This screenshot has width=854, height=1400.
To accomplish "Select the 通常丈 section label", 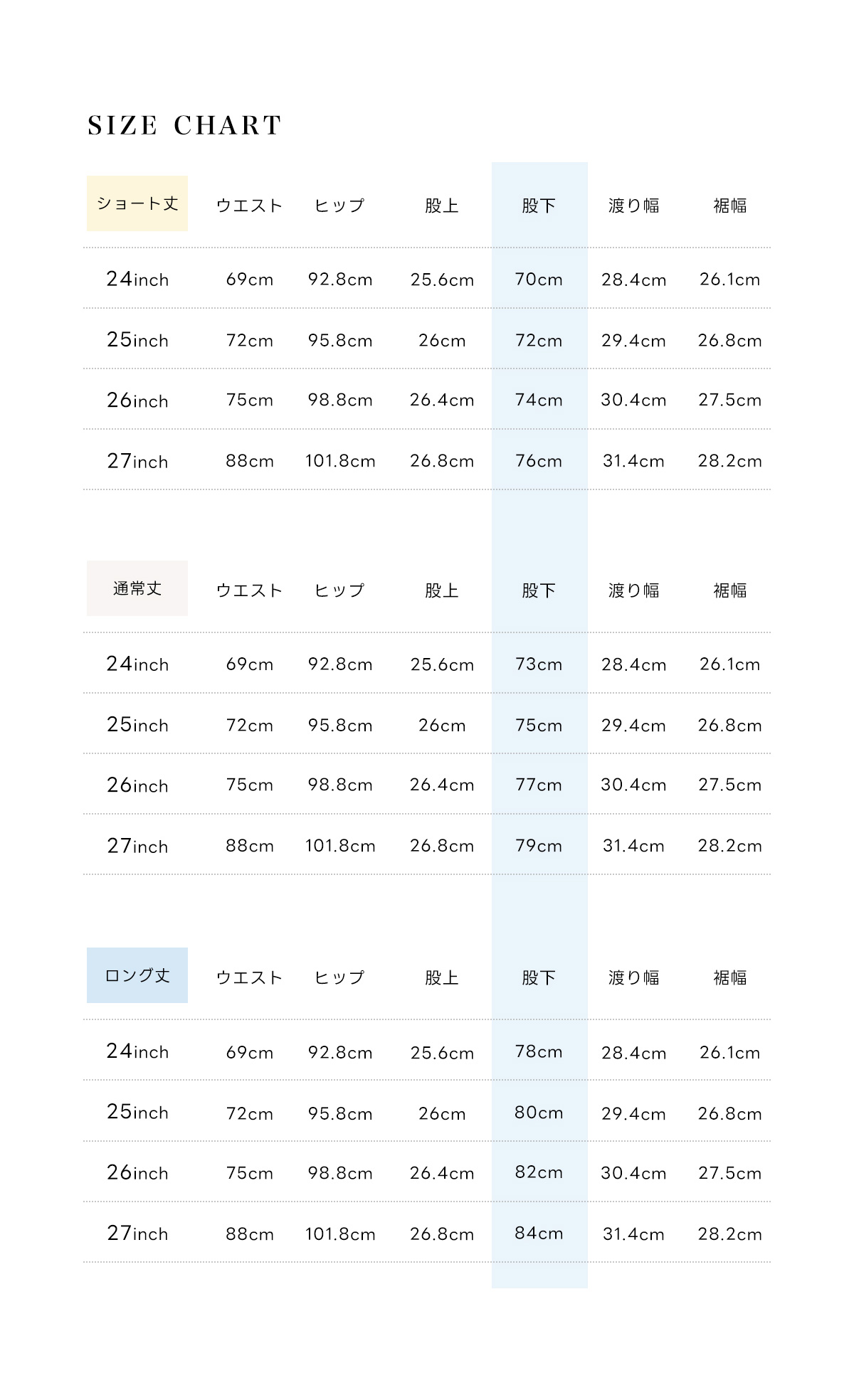I will click(x=137, y=588).
